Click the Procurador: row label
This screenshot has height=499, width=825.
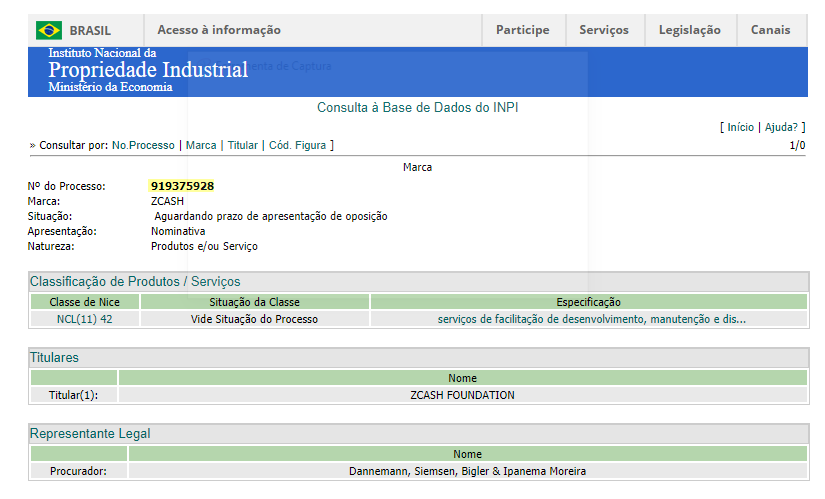coord(78,471)
